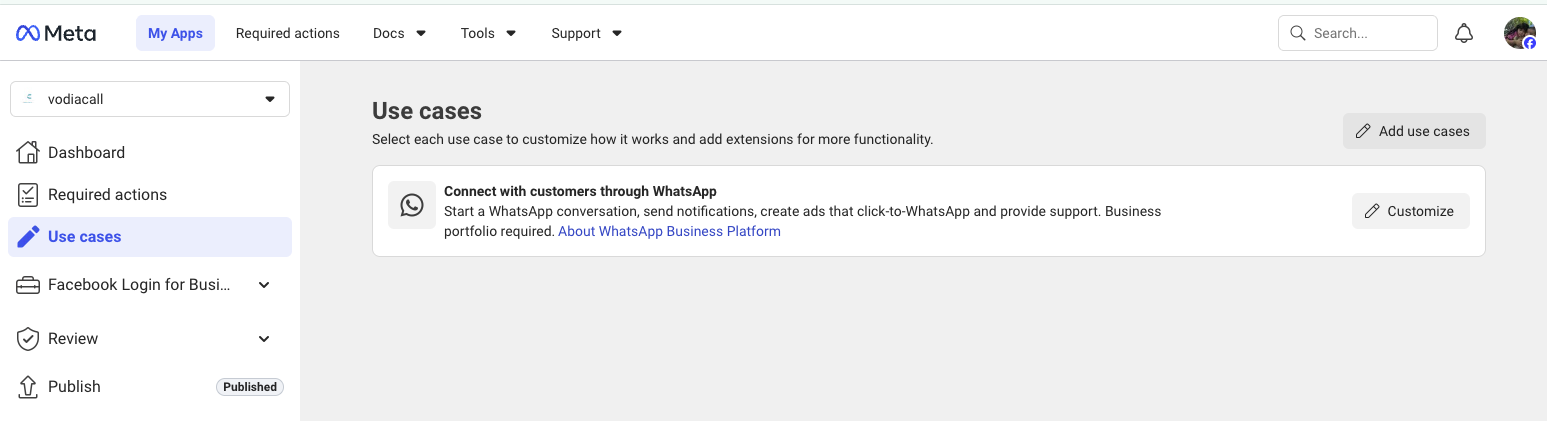This screenshot has height=421, width=1547.
Task: Go to Required actions in top navigation
Action: [287, 33]
